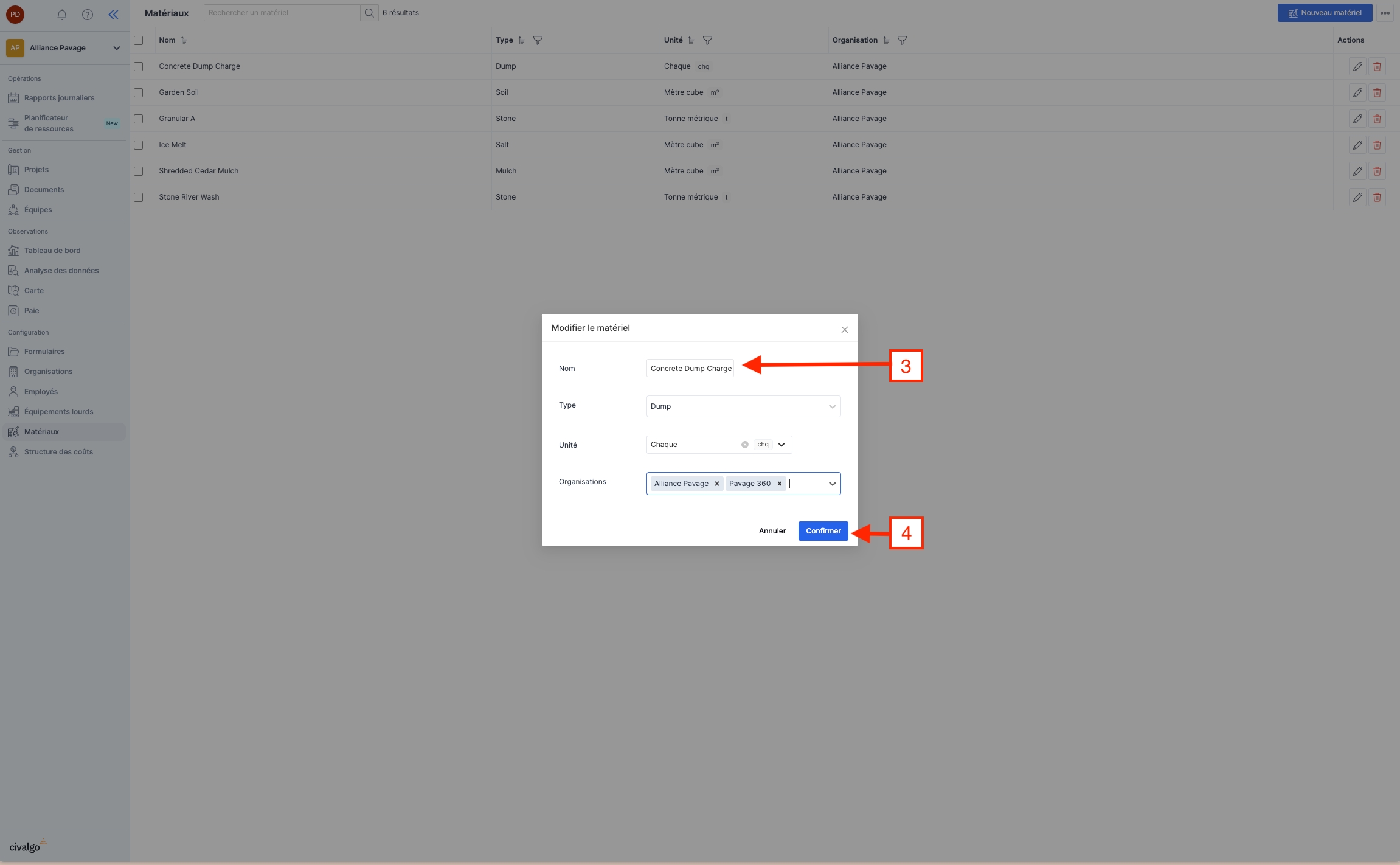Click edit pencil for Garden Soil row
Screen dimensions: 1400x865
coord(1357,92)
